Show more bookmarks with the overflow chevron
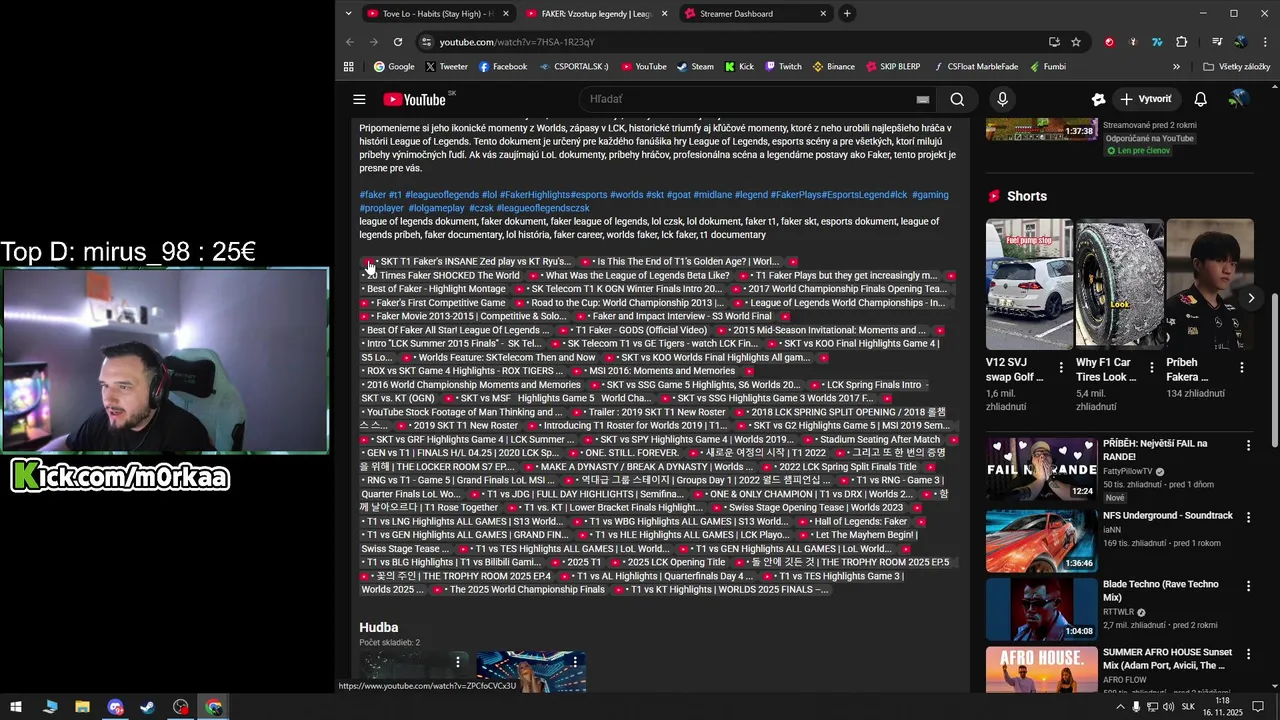Image resolution: width=1280 pixels, height=720 pixels. coord(1176,67)
